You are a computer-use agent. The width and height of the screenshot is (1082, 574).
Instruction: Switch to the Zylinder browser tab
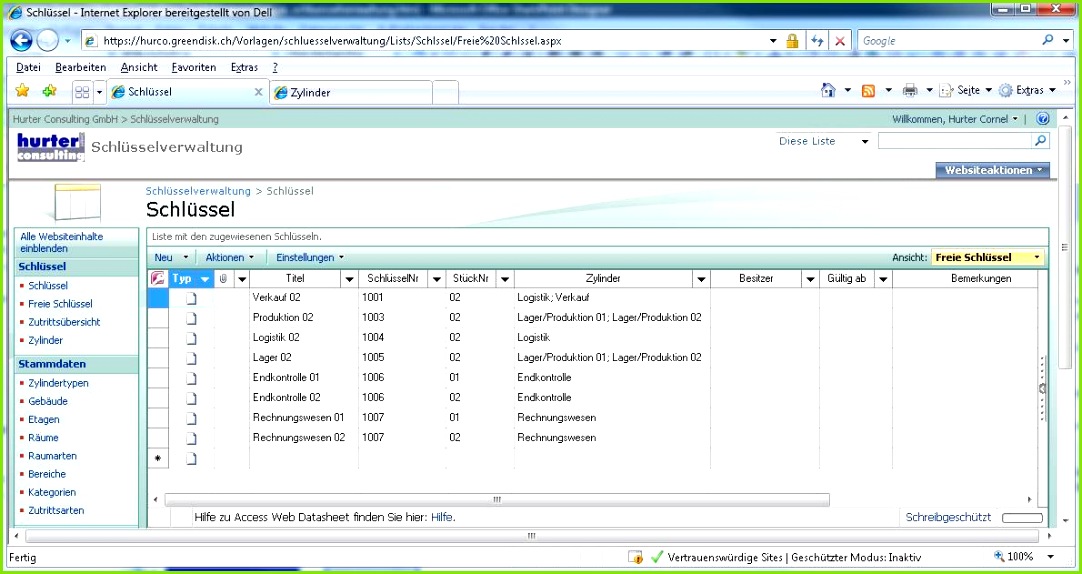(352, 92)
